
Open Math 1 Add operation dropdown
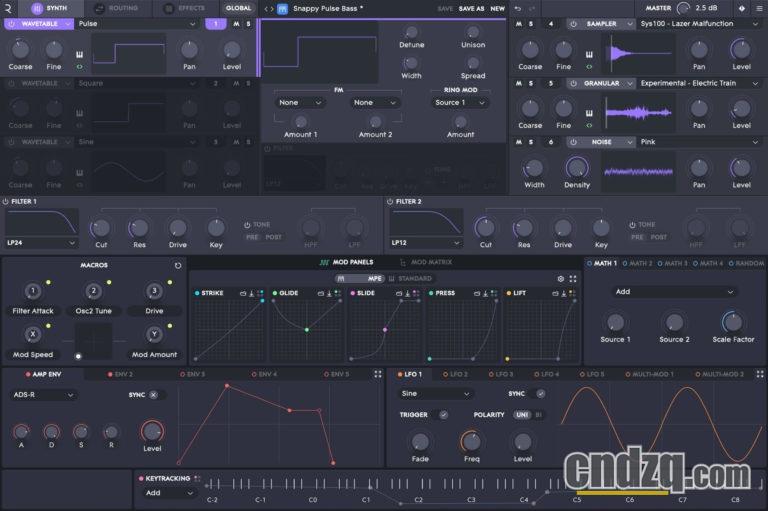pyautogui.click(x=674, y=292)
